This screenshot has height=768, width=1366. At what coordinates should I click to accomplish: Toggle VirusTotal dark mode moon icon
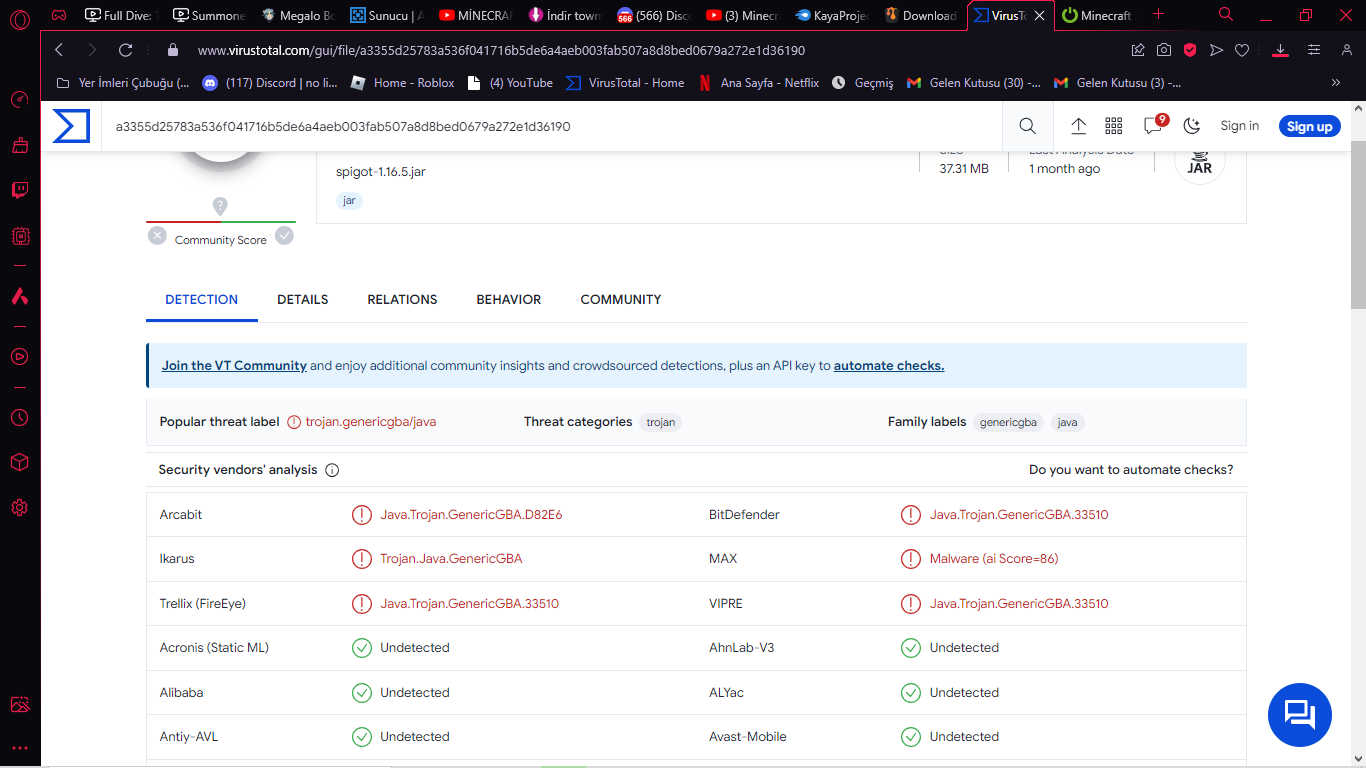(1192, 126)
